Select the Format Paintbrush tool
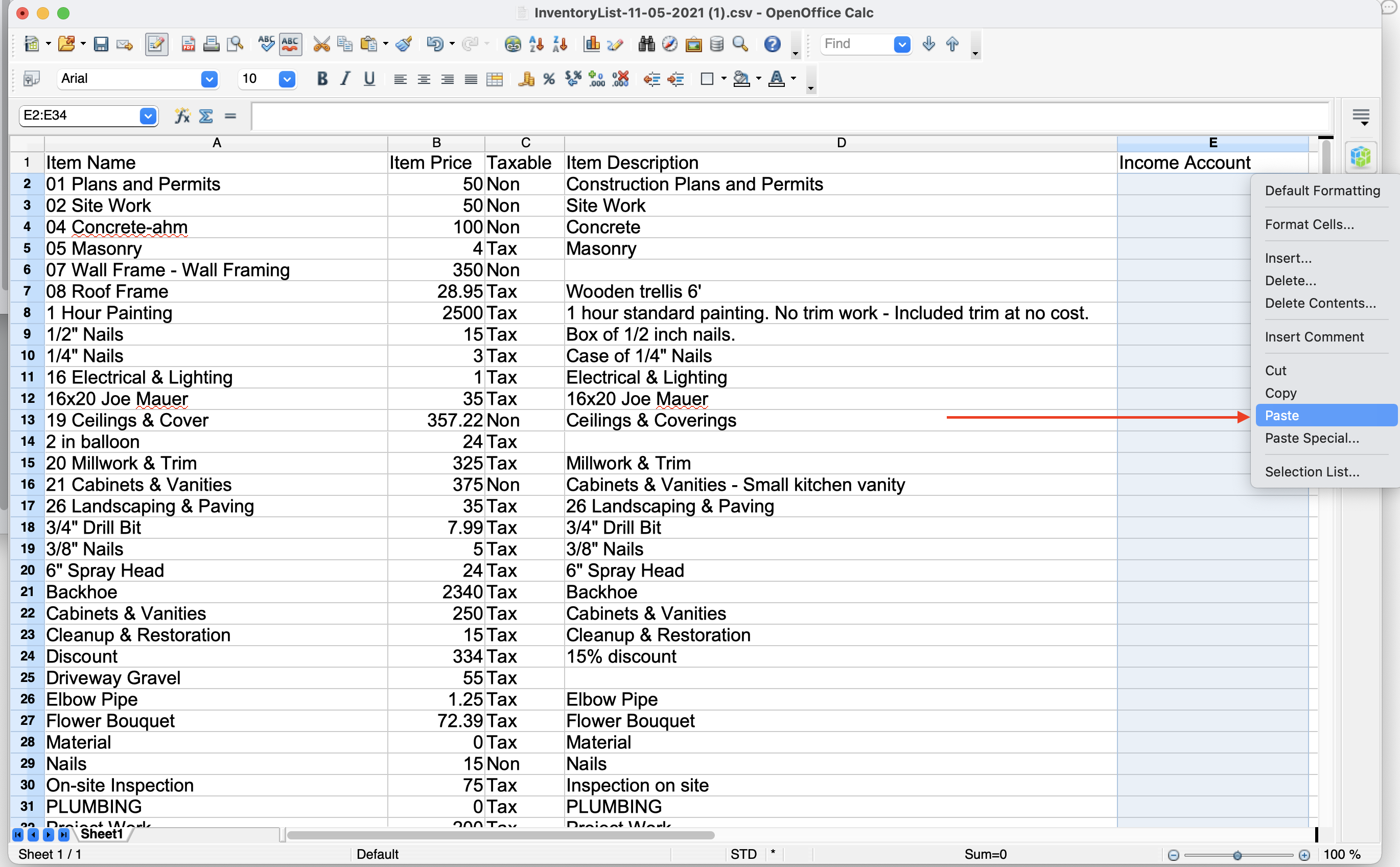 404,44
